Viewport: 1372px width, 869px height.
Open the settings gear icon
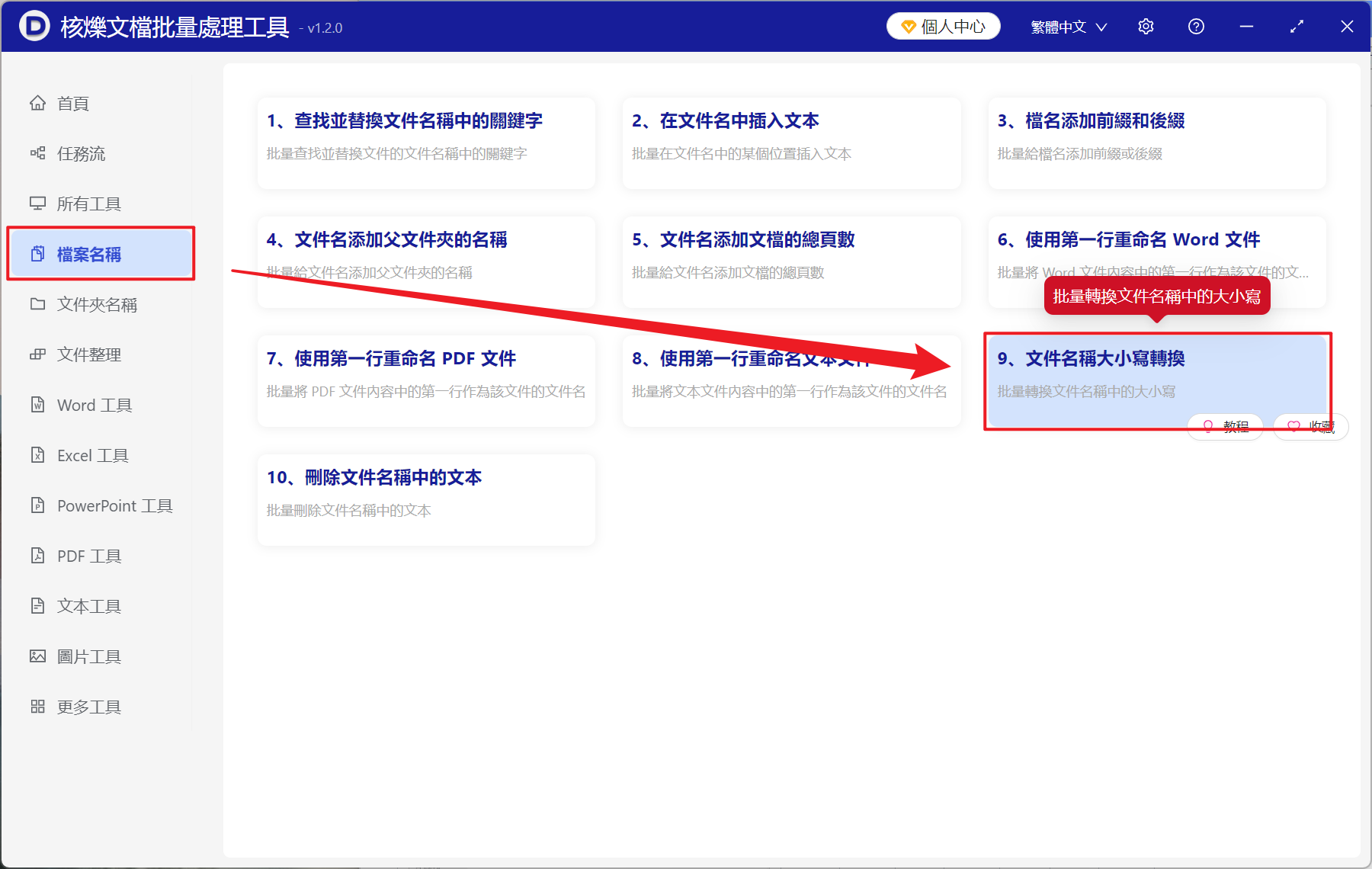coord(1146,26)
